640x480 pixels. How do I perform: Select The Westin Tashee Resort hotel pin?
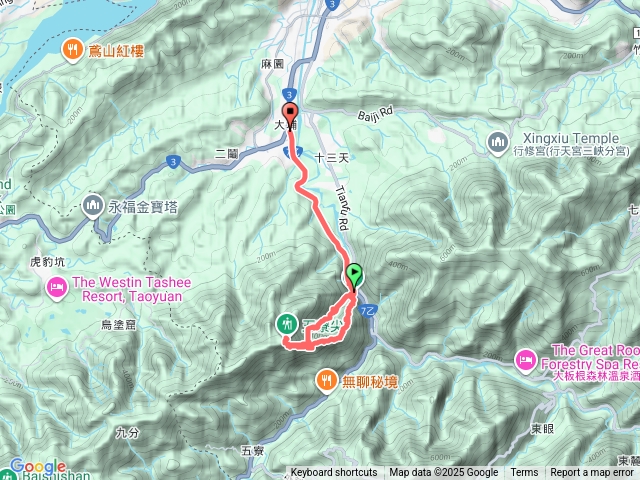coord(57,288)
